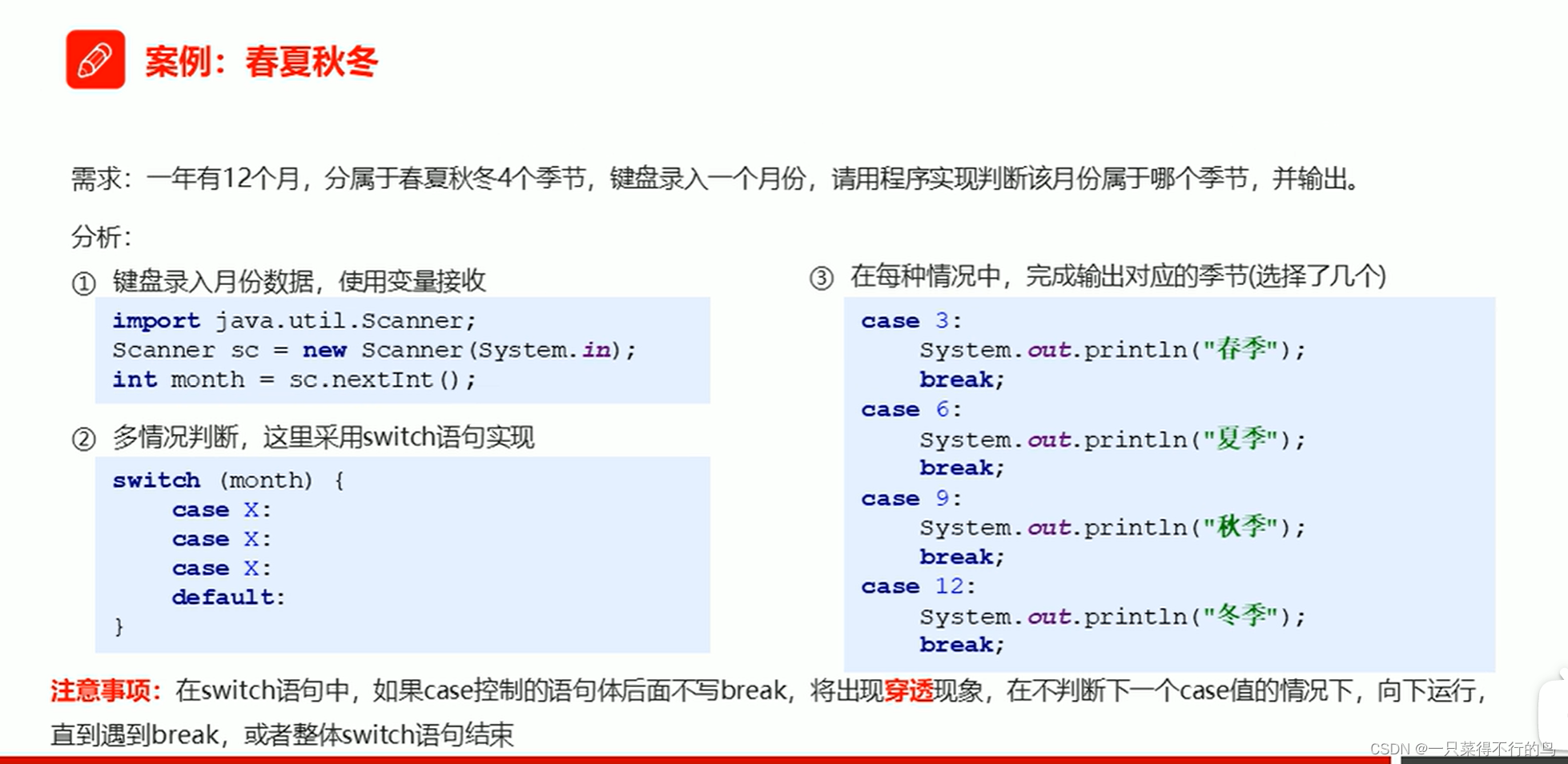This screenshot has width=1568, height=764.
Task: Click the 分析: label
Action: click(101, 237)
